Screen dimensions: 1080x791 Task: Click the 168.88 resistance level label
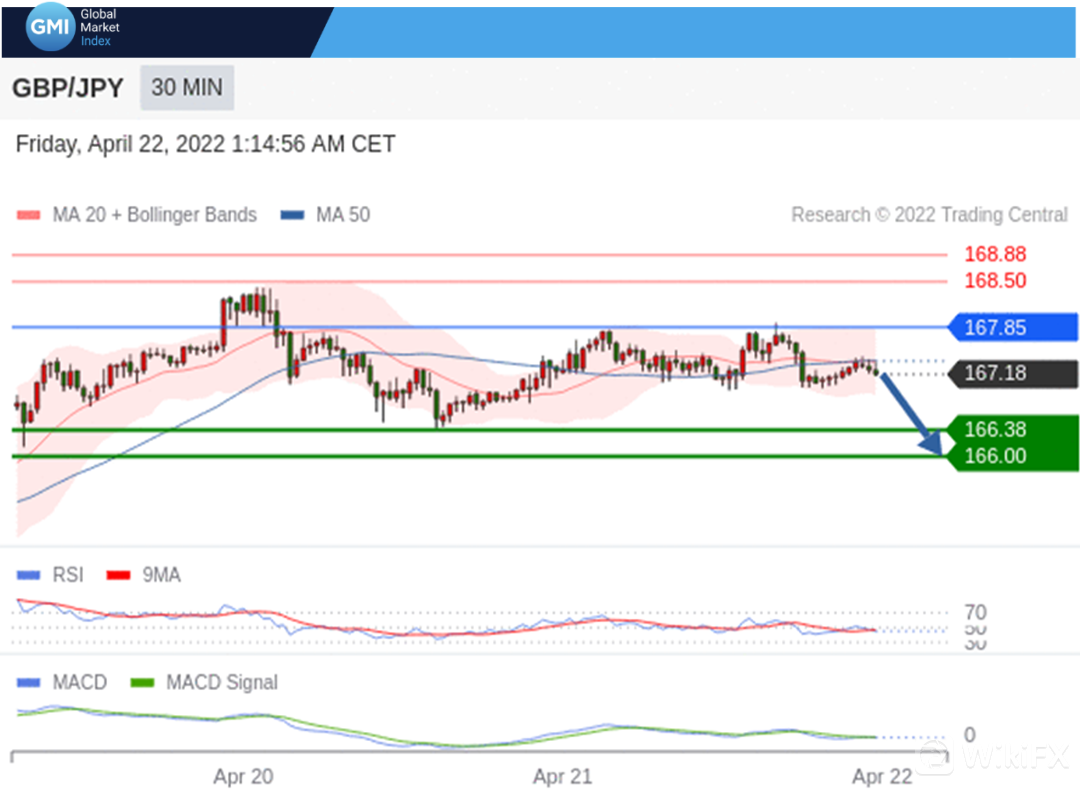click(995, 254)
